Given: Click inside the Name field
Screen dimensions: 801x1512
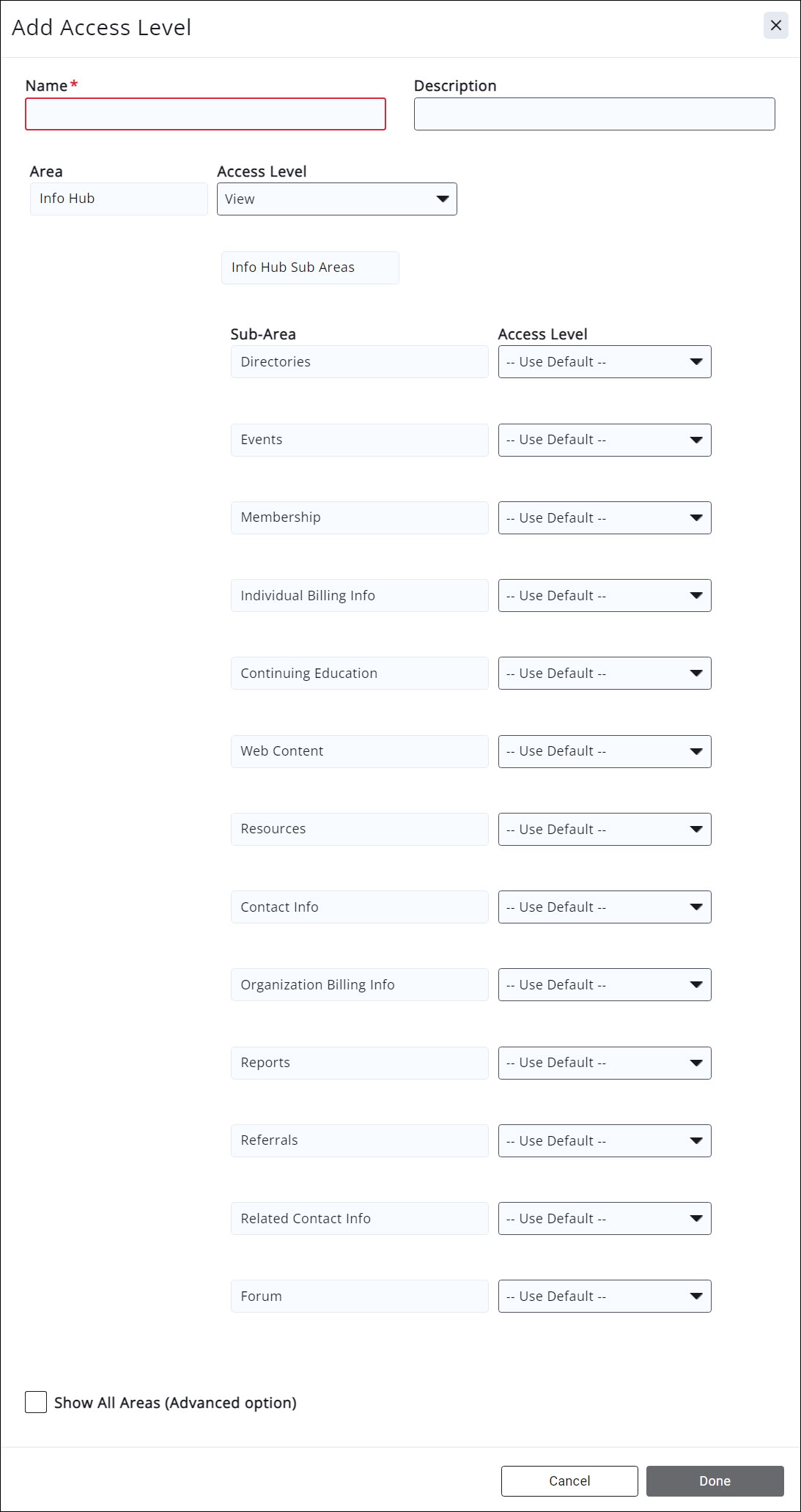Looking at the screenshot, I should [x=205, y=114].
